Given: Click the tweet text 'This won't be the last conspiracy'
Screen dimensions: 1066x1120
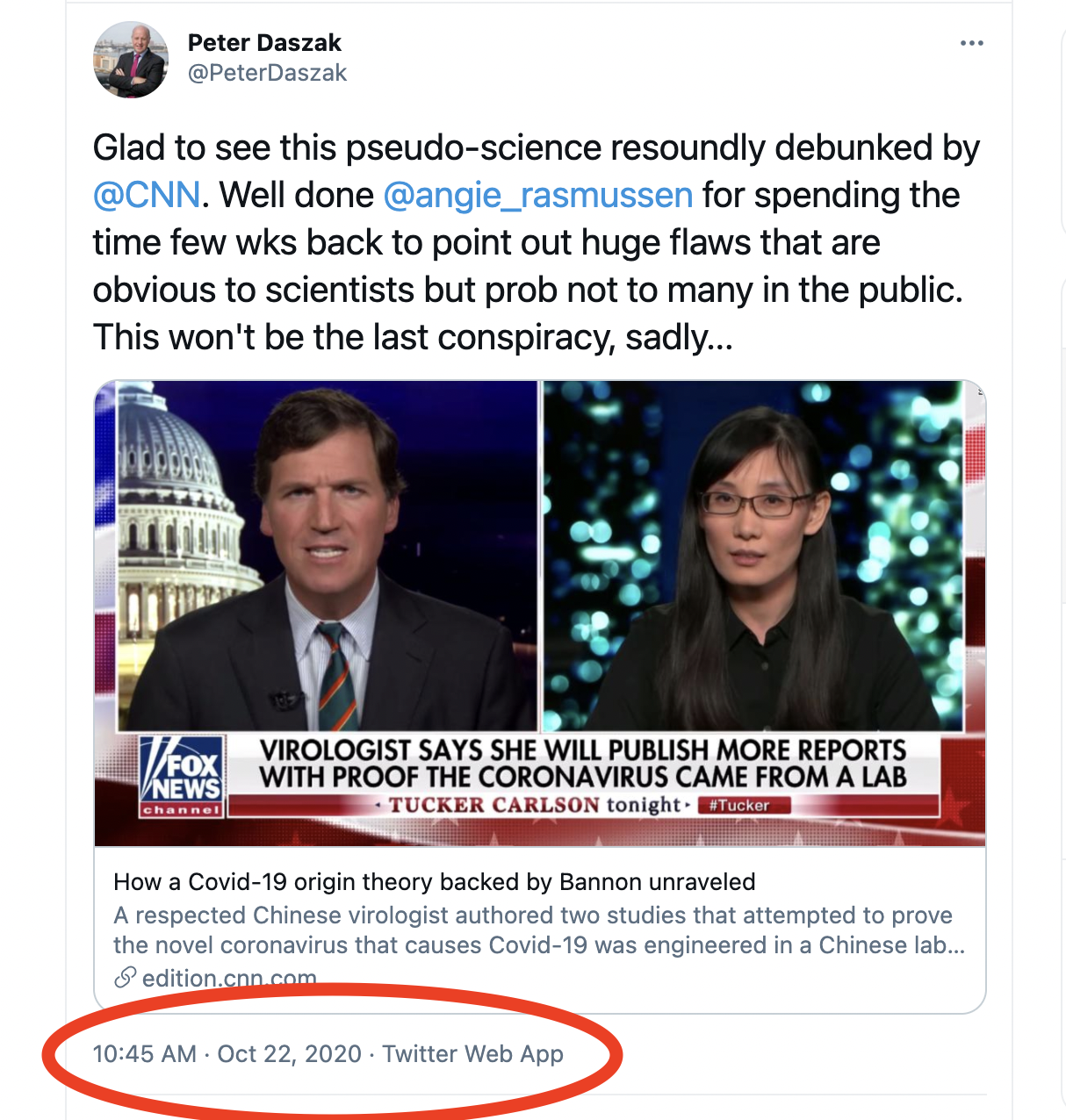Looking at the screenshot, I should click(x=413, y=337).
